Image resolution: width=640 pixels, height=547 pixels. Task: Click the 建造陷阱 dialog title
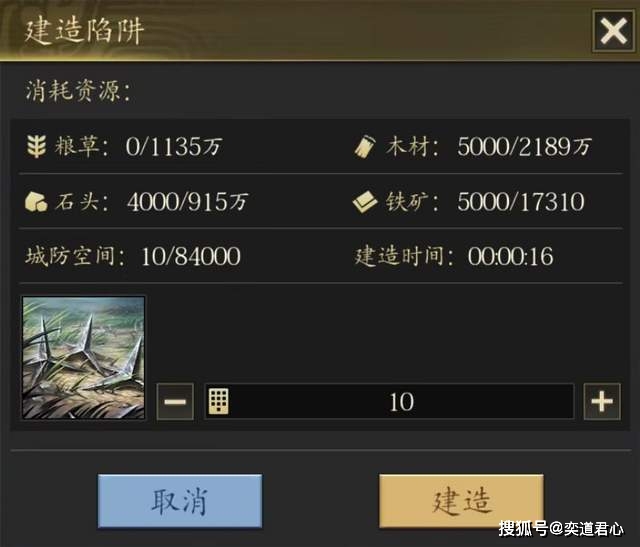pyautogui.click(x=84, y=30)
